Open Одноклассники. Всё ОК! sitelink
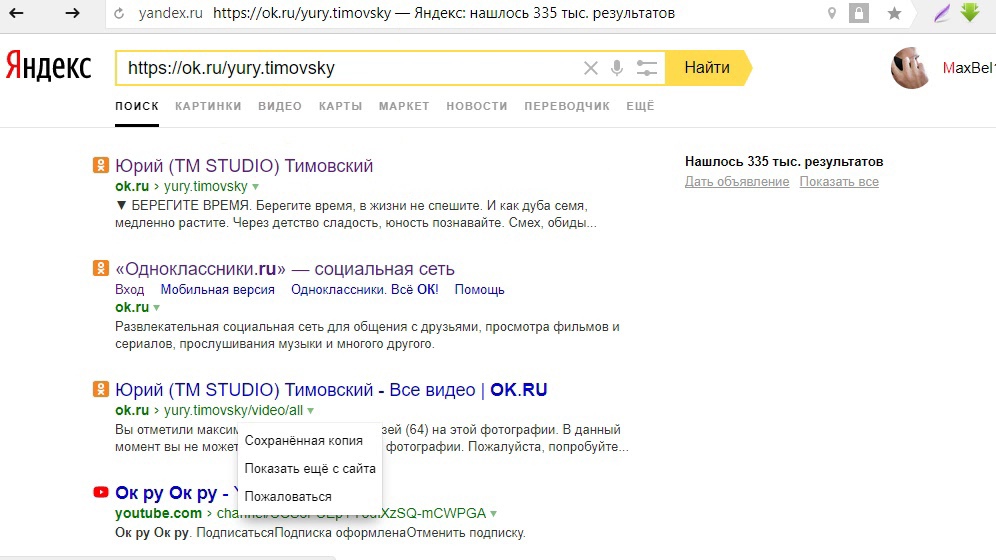 pyautogui.click(x=365, y=290)
